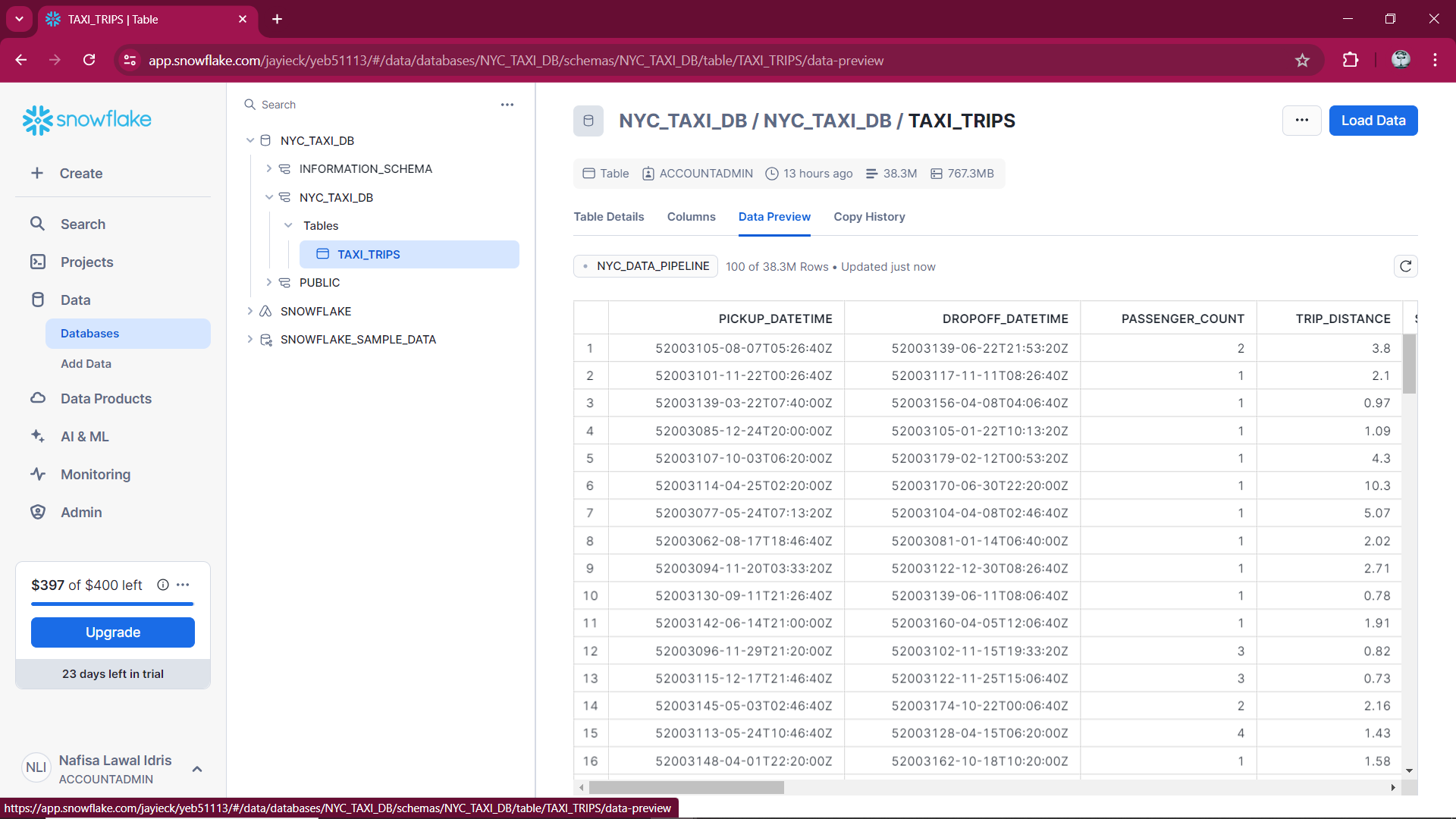Open Search from the sidebar magnifier icon

[x=37, y=224]
